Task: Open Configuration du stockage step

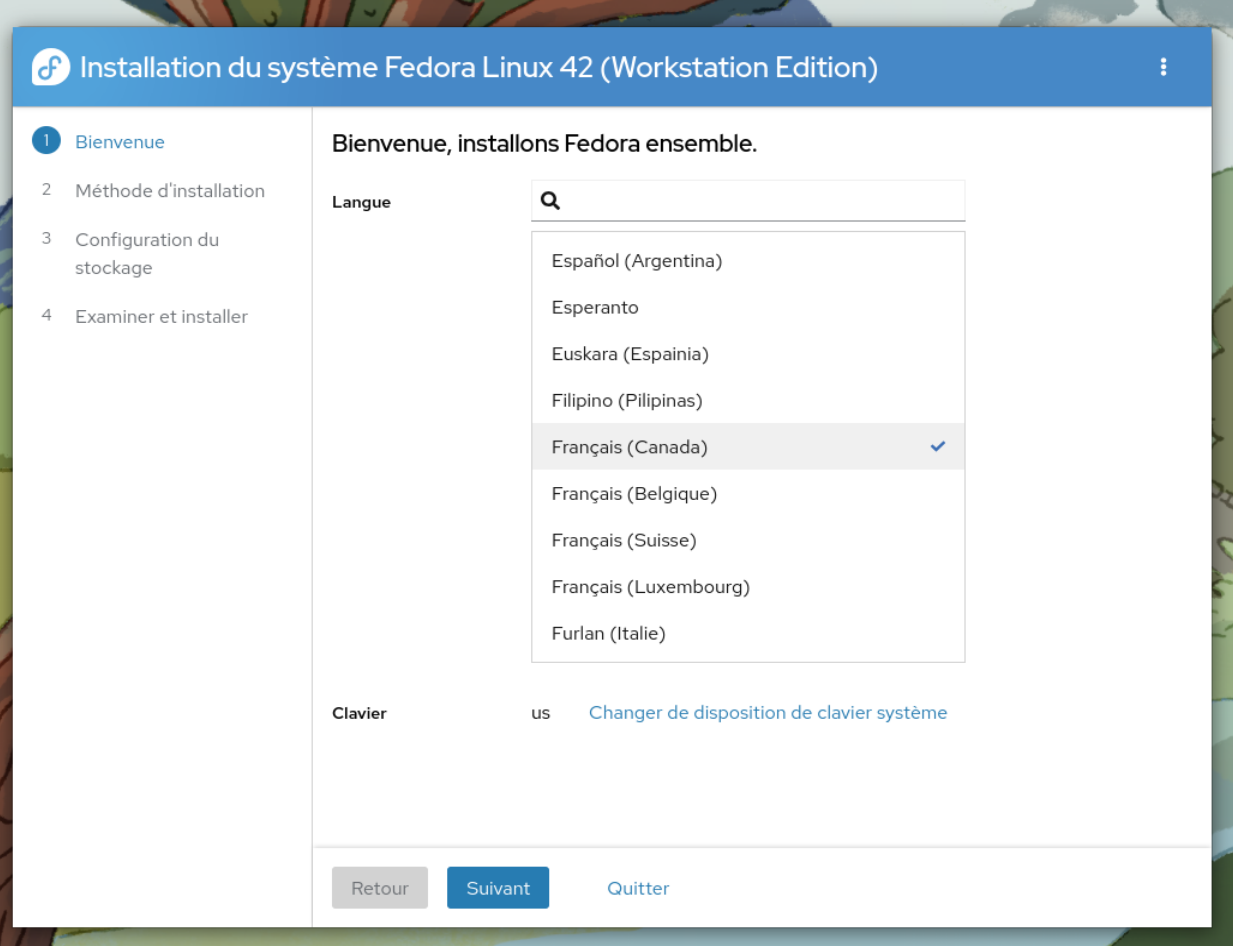Action: pyautogui.click(x=147, y=254)
